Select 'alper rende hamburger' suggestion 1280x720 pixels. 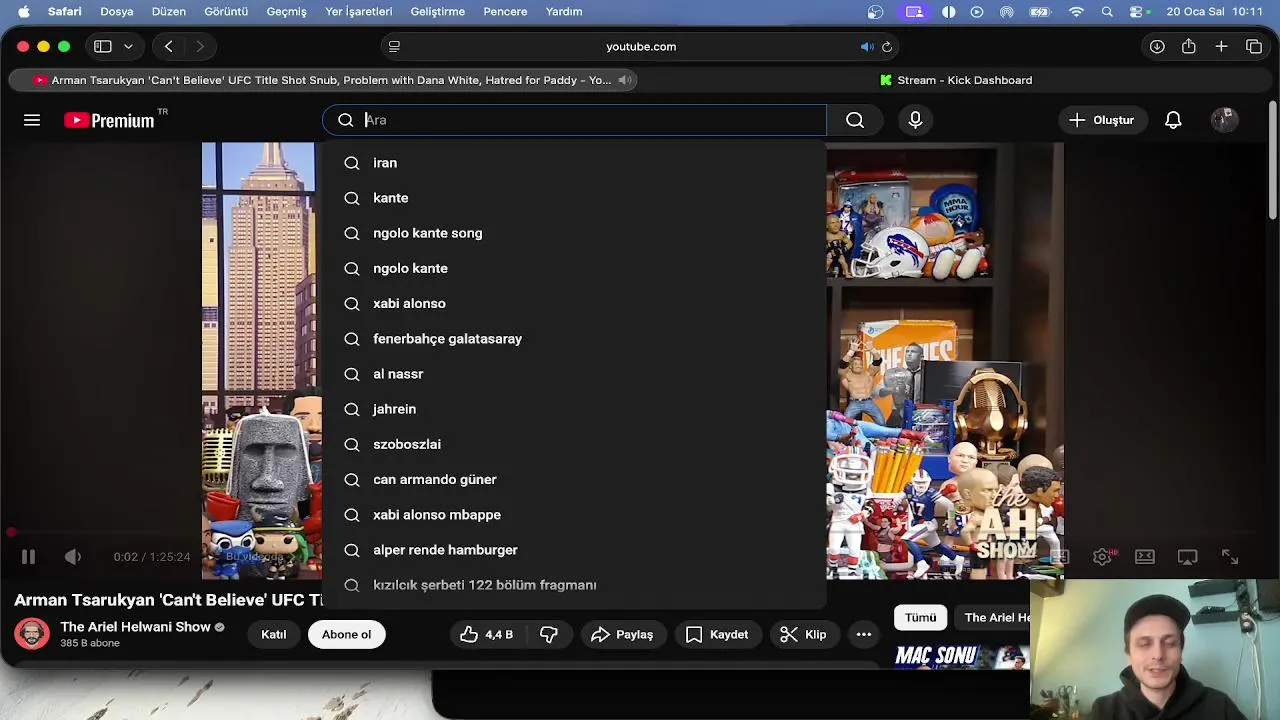point(574,550)
